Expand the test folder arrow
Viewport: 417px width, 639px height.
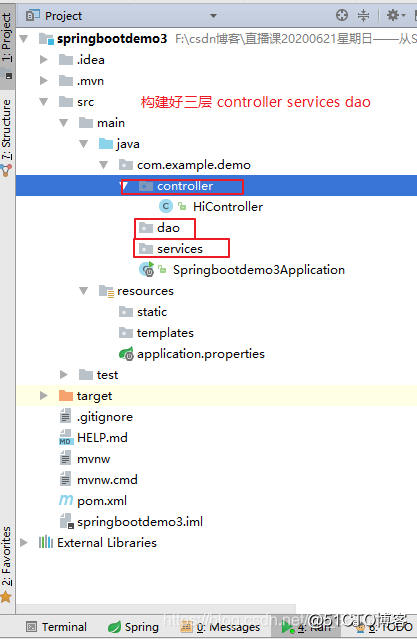(x=63, y=375)
